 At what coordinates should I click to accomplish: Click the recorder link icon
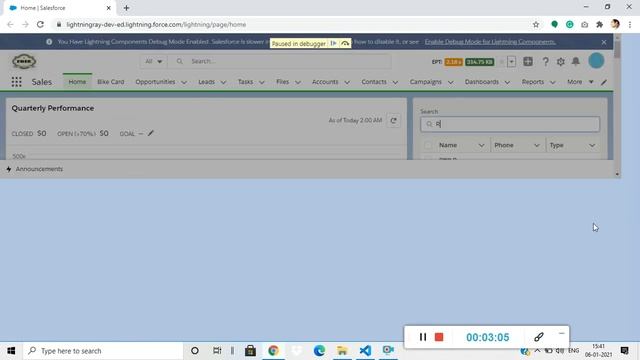(538, 337)
